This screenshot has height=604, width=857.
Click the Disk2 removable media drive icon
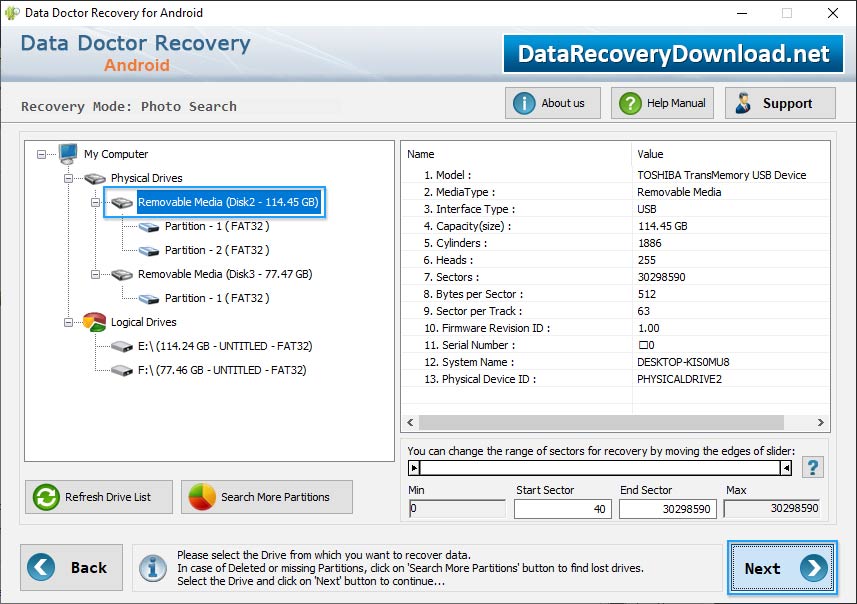click(122, 202)
